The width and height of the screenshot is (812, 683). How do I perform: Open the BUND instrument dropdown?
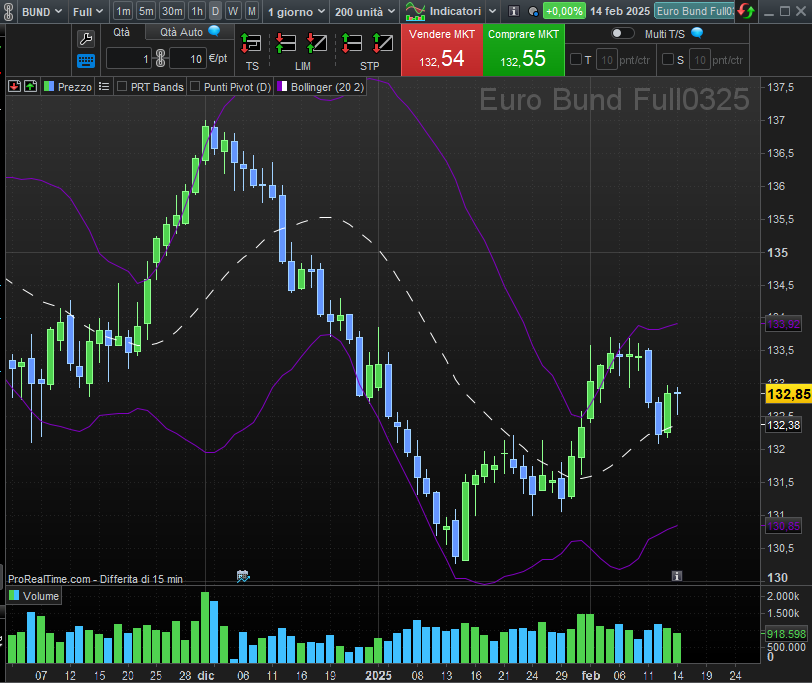coord(41,11)
